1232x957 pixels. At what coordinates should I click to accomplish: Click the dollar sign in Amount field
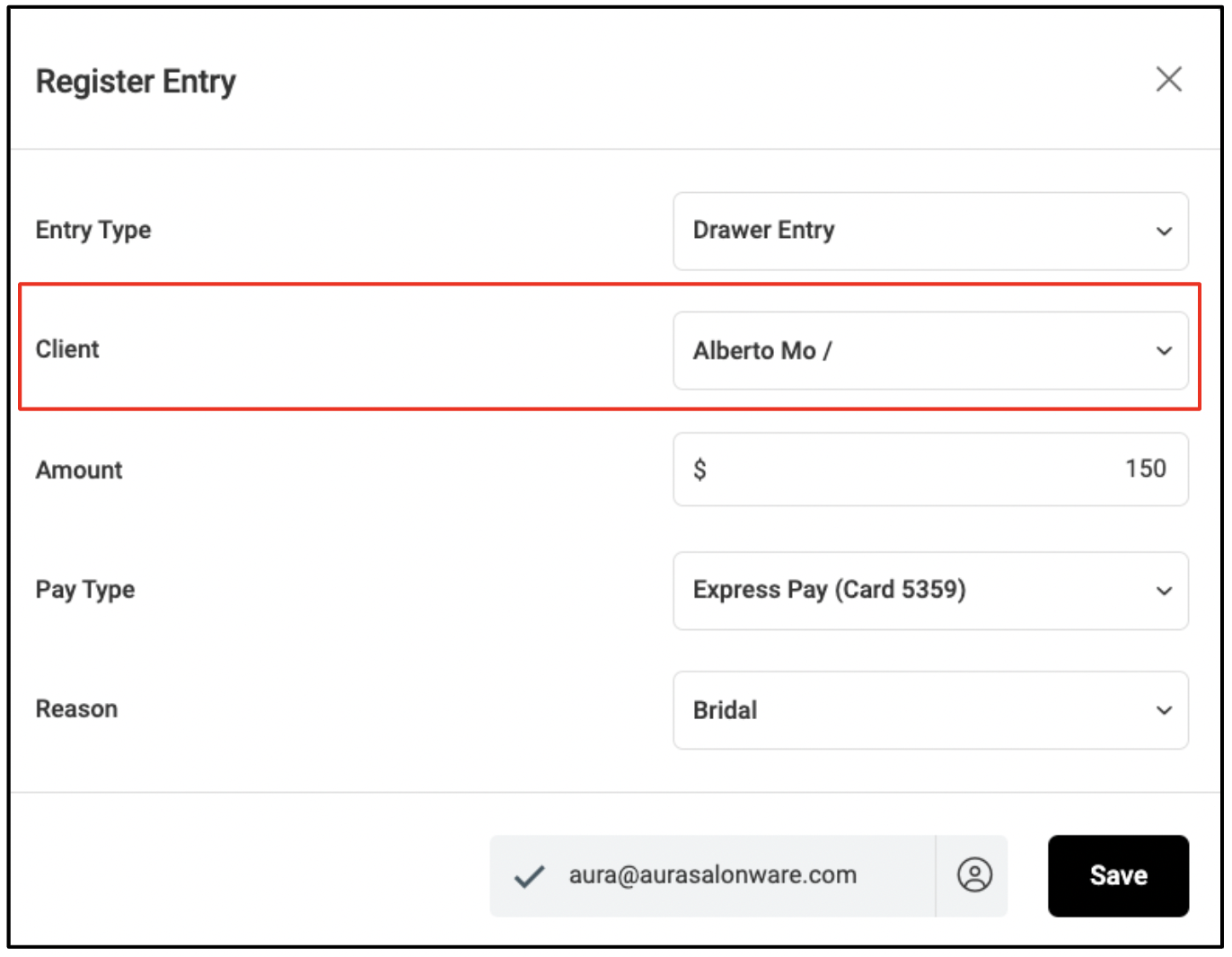(x=700, y=469)
